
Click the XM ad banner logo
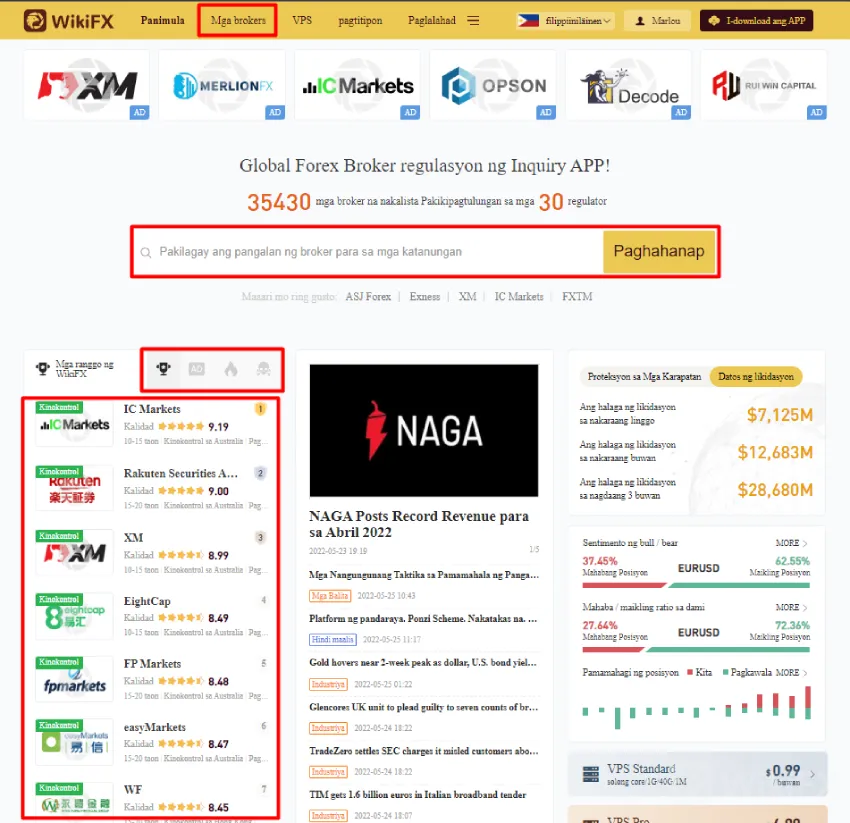[87, 85]
